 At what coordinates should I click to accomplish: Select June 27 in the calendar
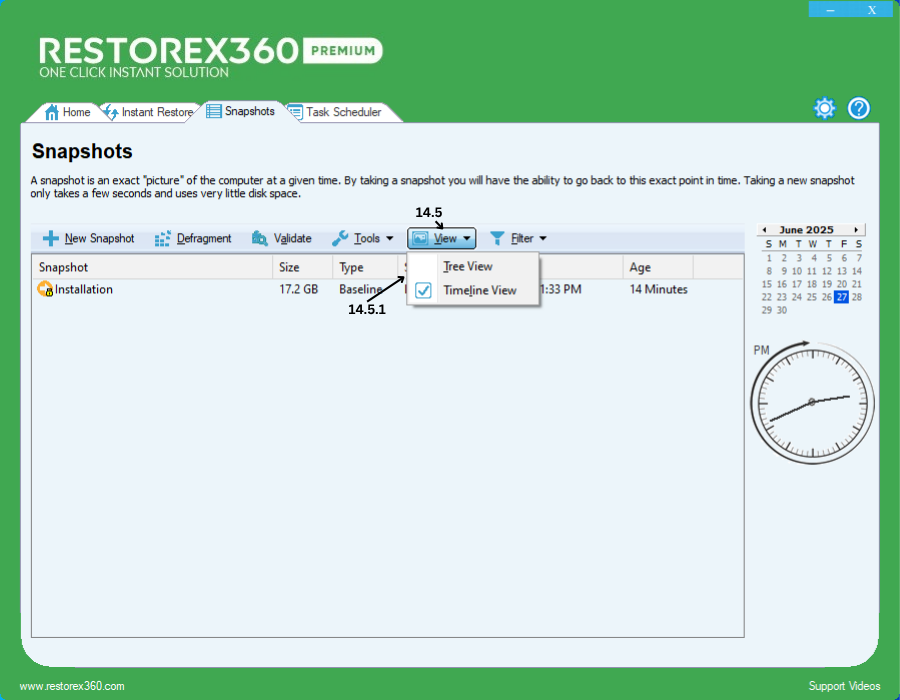841,297
